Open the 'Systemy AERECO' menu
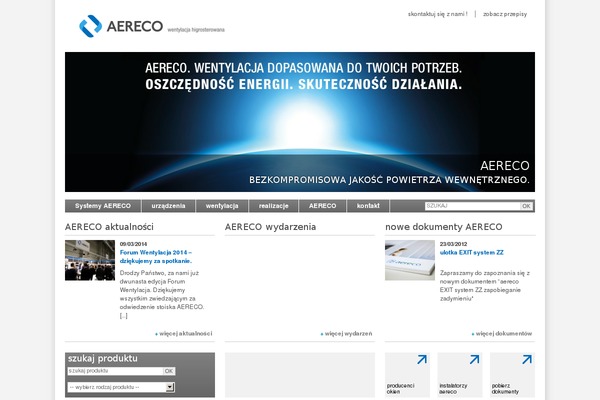 click(x=103, y=206)
